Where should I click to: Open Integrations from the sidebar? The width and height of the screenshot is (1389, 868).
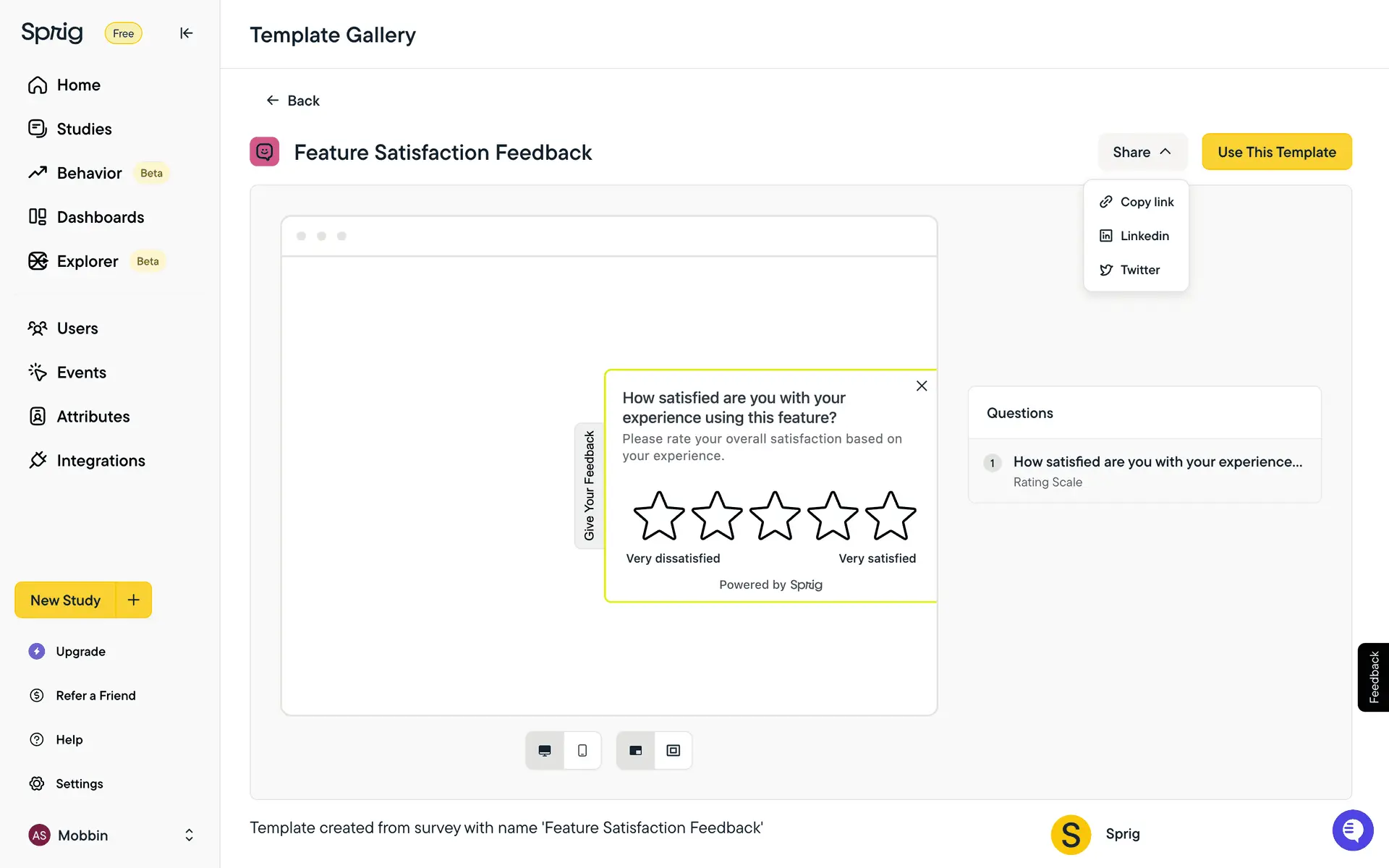pyautogui.click(x=101, y=461)
